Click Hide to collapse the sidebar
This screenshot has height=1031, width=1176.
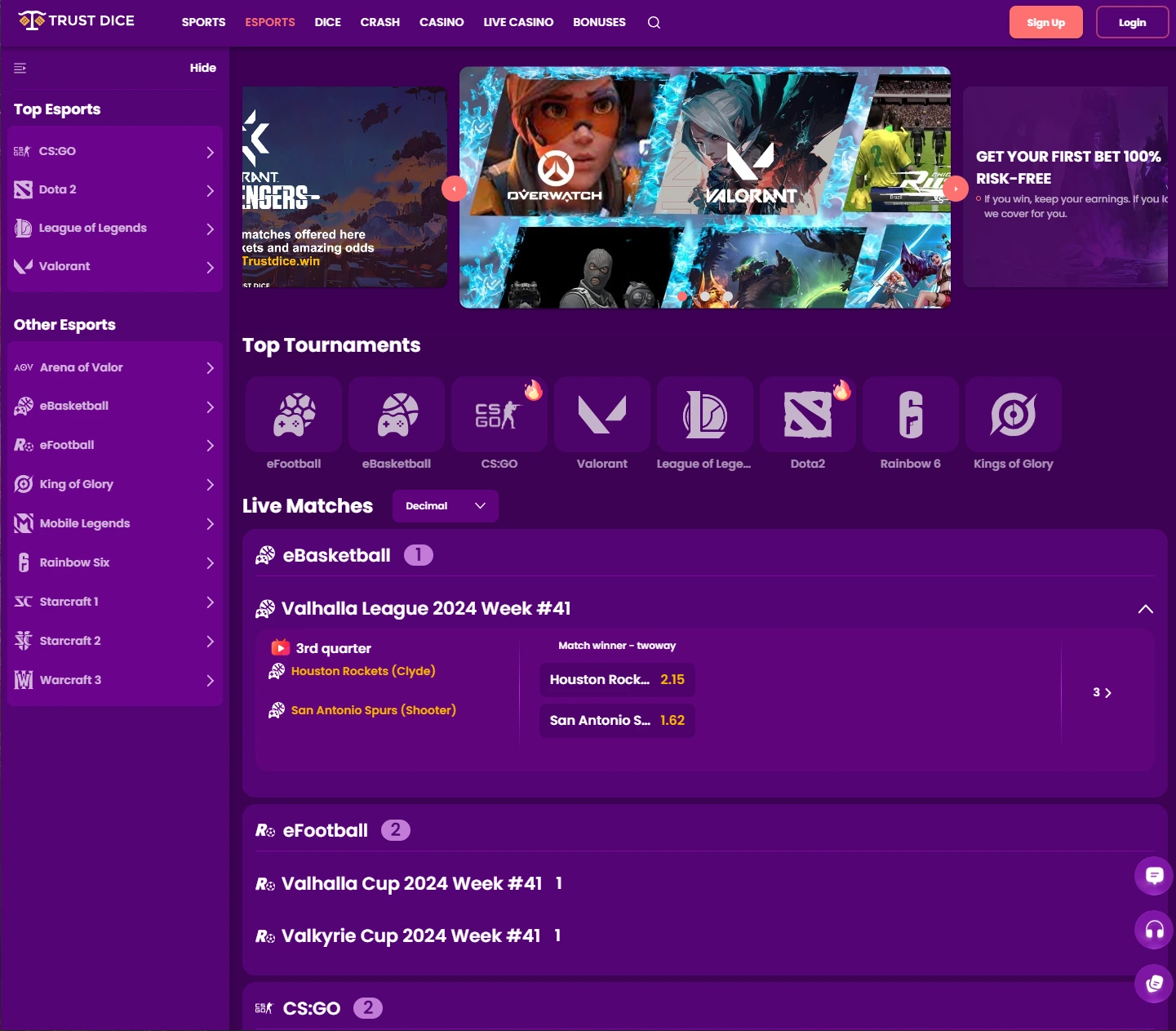coord(203,68)
